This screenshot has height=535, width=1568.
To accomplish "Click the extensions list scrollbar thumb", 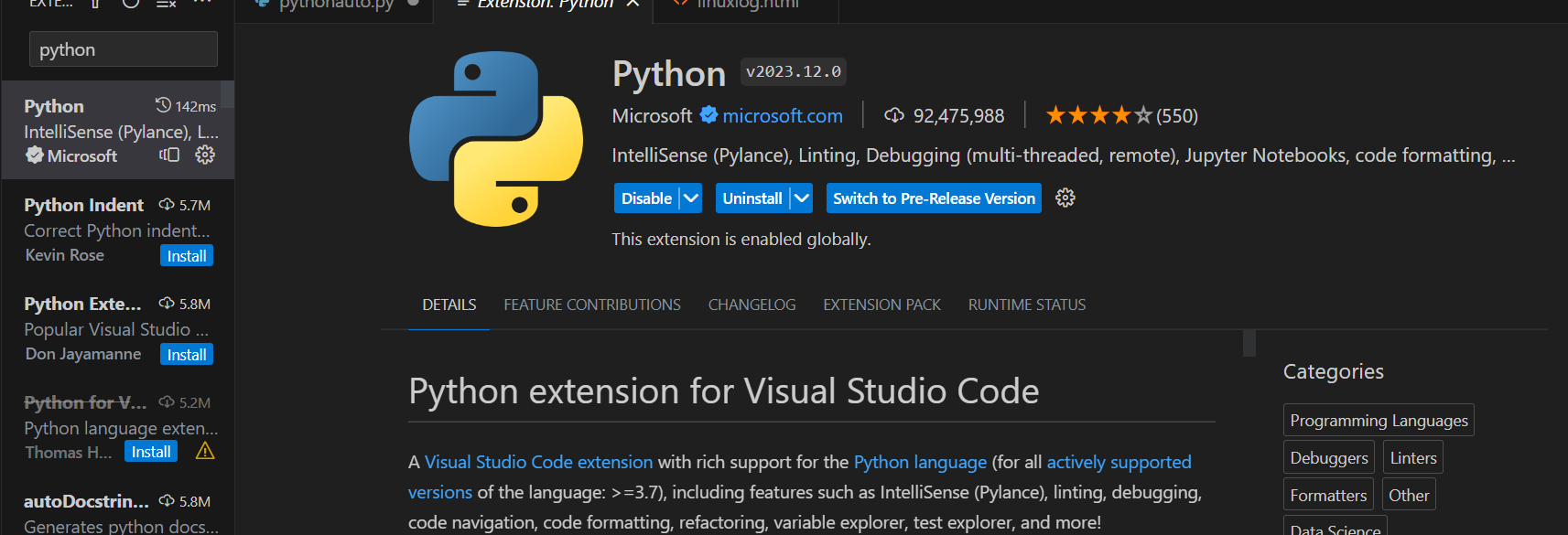I will [x=228, y=94].
